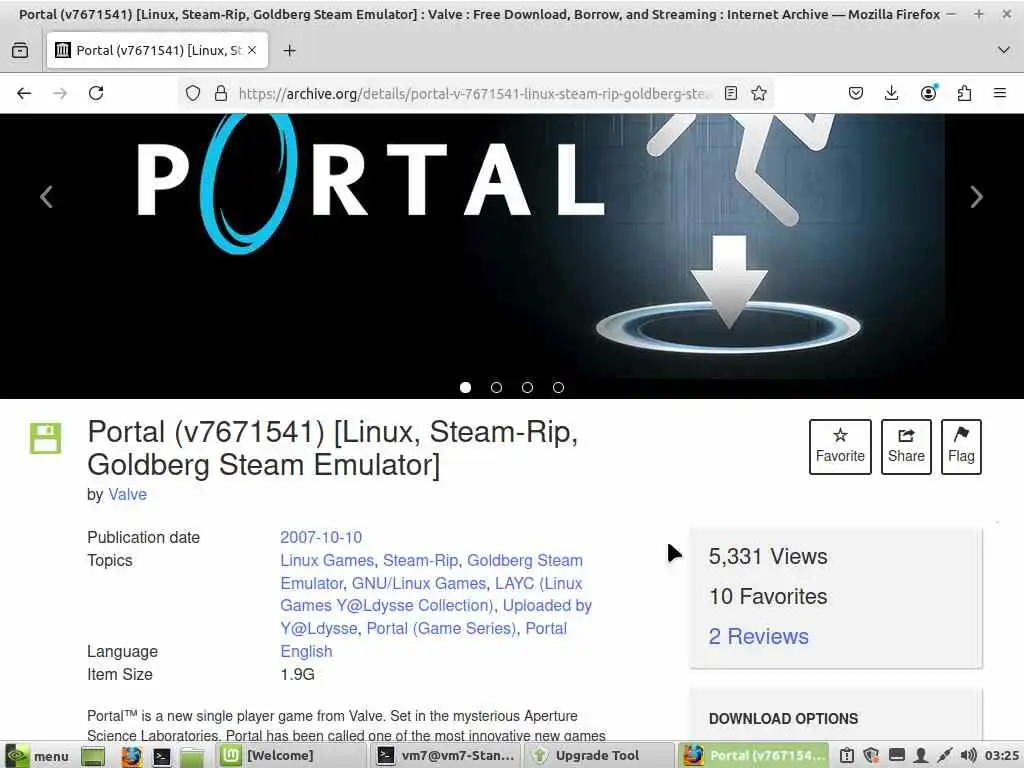Open the Mint menu button
The width and height of the screenshot is (1024, 768).
(x=37, y=756)
